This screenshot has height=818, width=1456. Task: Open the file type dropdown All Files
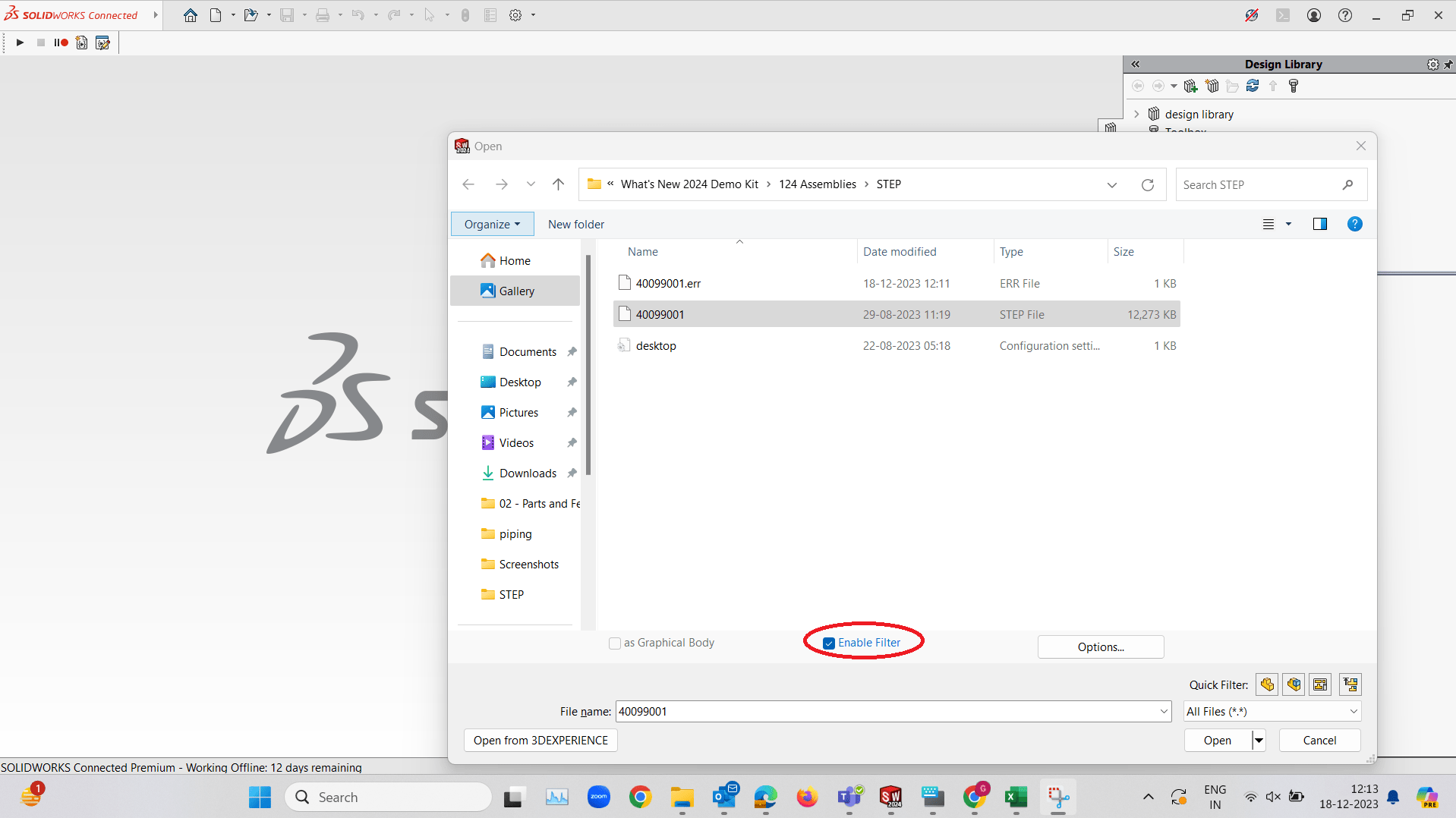(1272, 712)
